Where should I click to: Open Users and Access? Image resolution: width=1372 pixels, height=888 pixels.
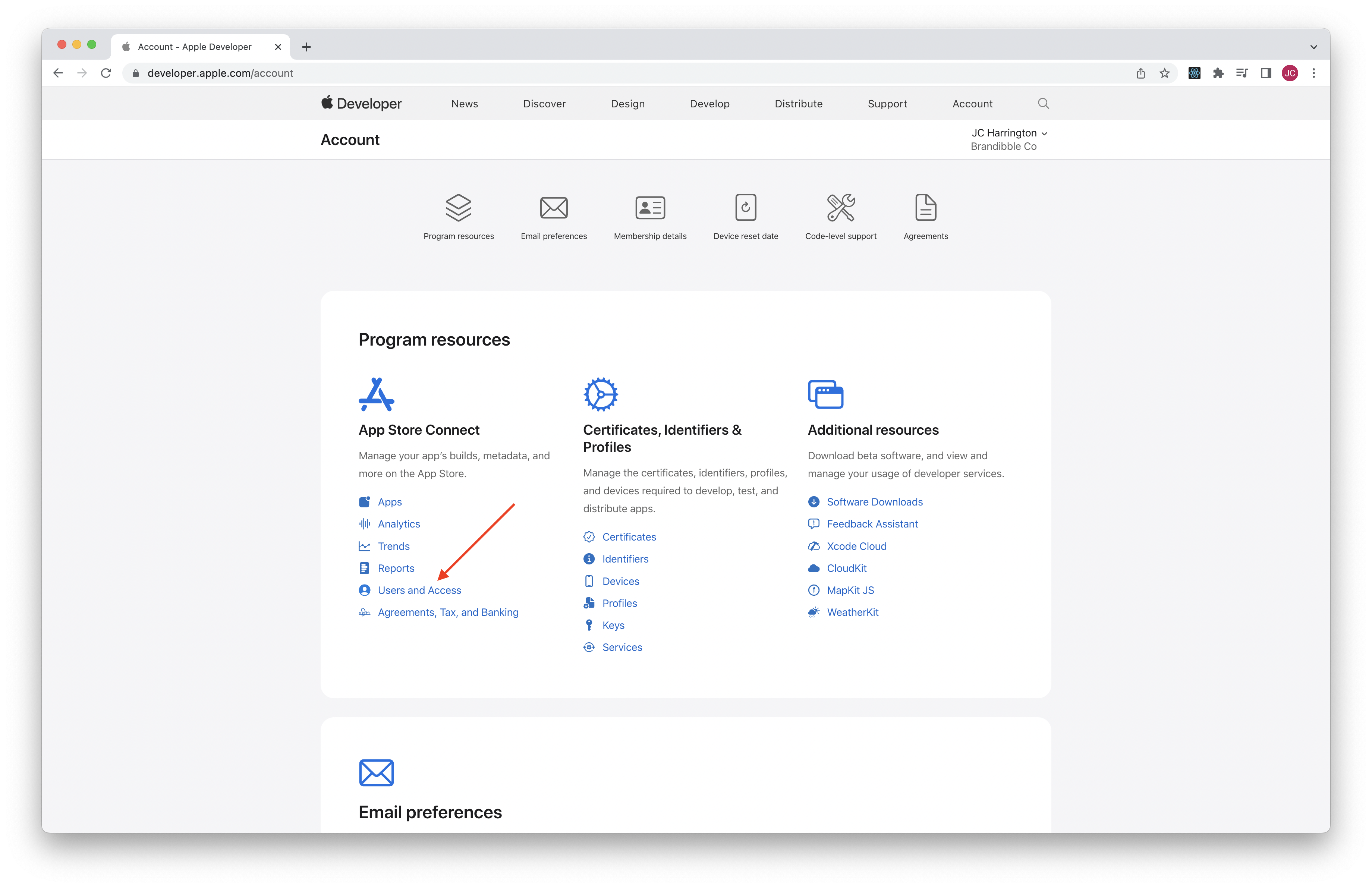pyautogui.click(x=419, y=590)
